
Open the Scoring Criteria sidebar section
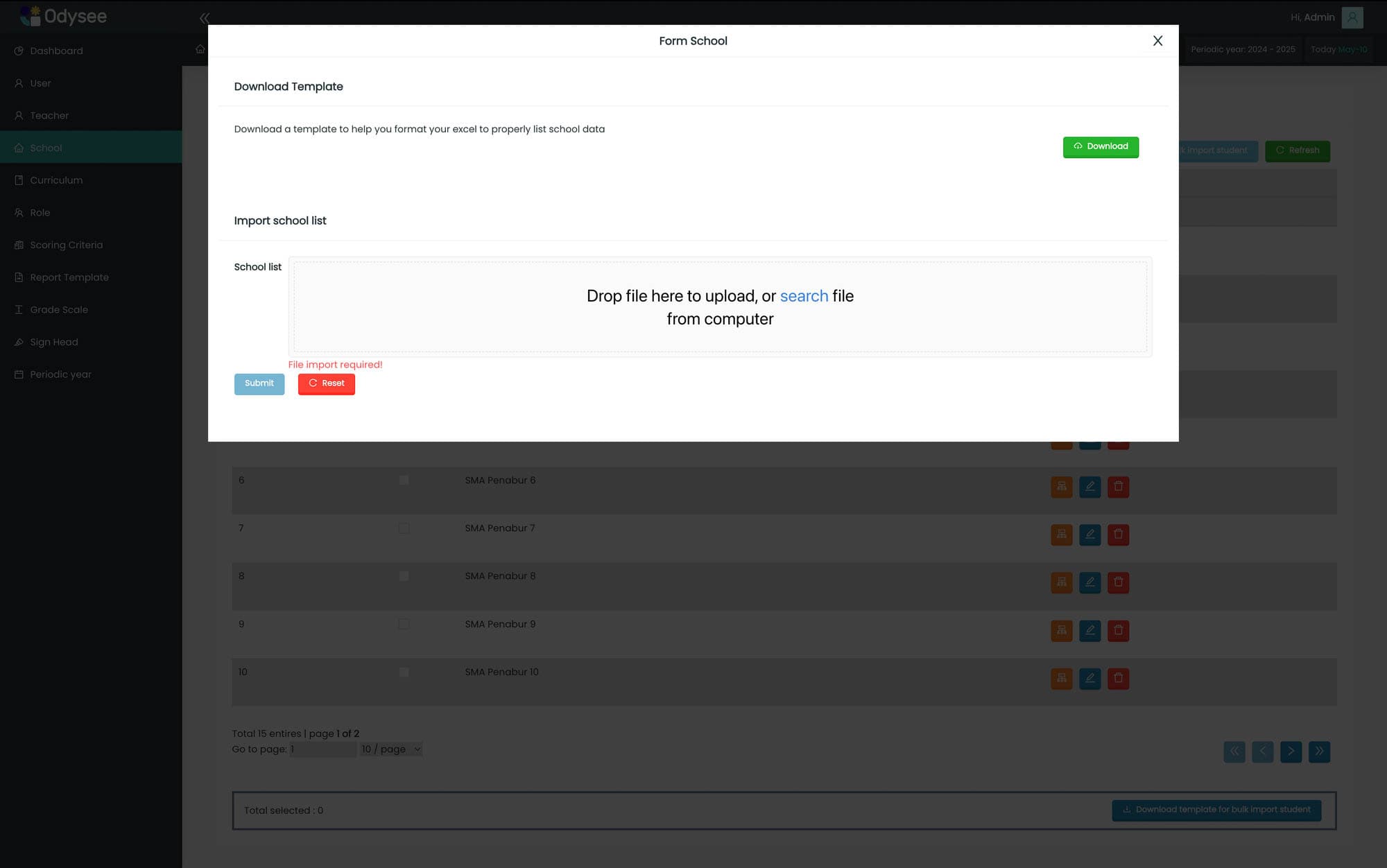click(66, 244)
